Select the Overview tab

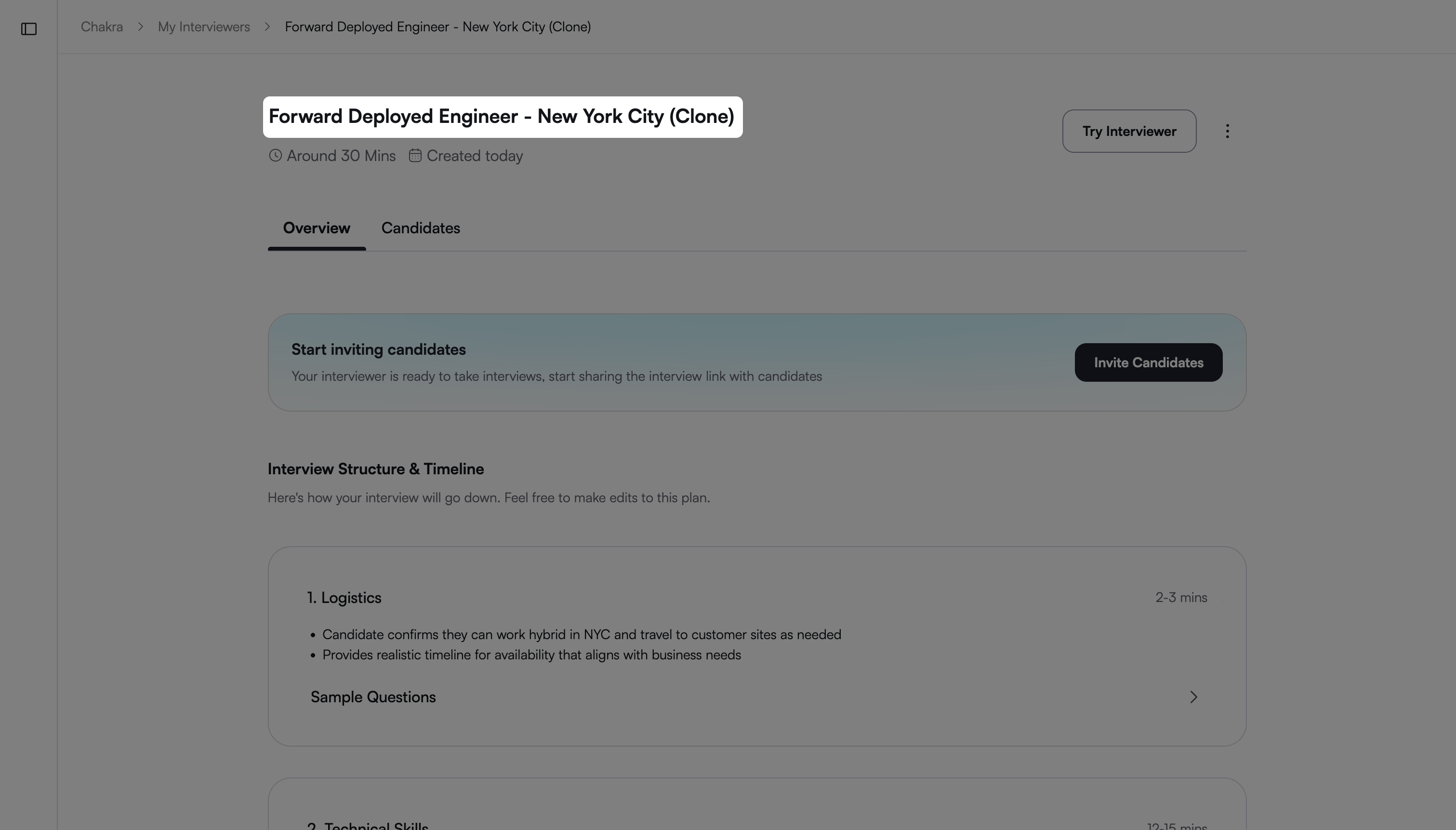316,228
